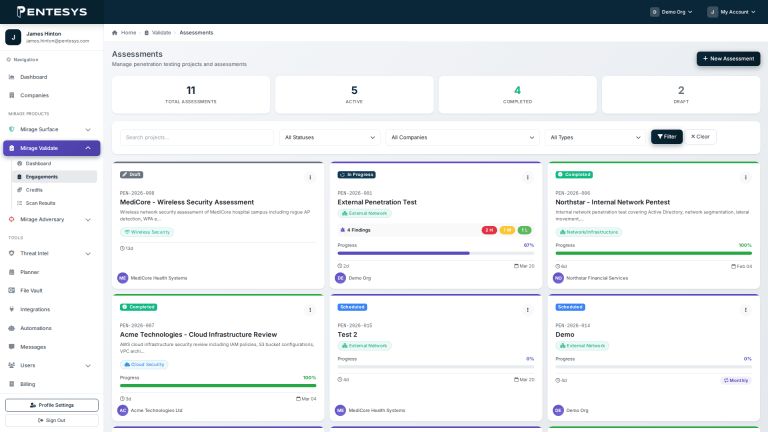Open Northstar Internal Network card options menu
Viewport: 768px width, 432px height.
(x=745, y=177)
